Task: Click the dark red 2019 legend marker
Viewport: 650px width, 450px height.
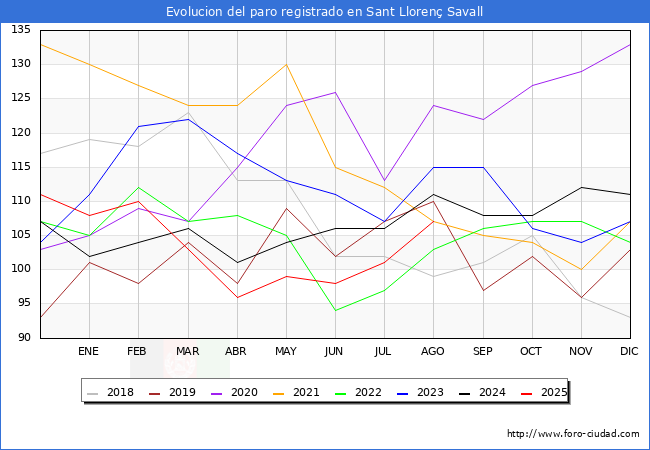Action: pos(154,393)
